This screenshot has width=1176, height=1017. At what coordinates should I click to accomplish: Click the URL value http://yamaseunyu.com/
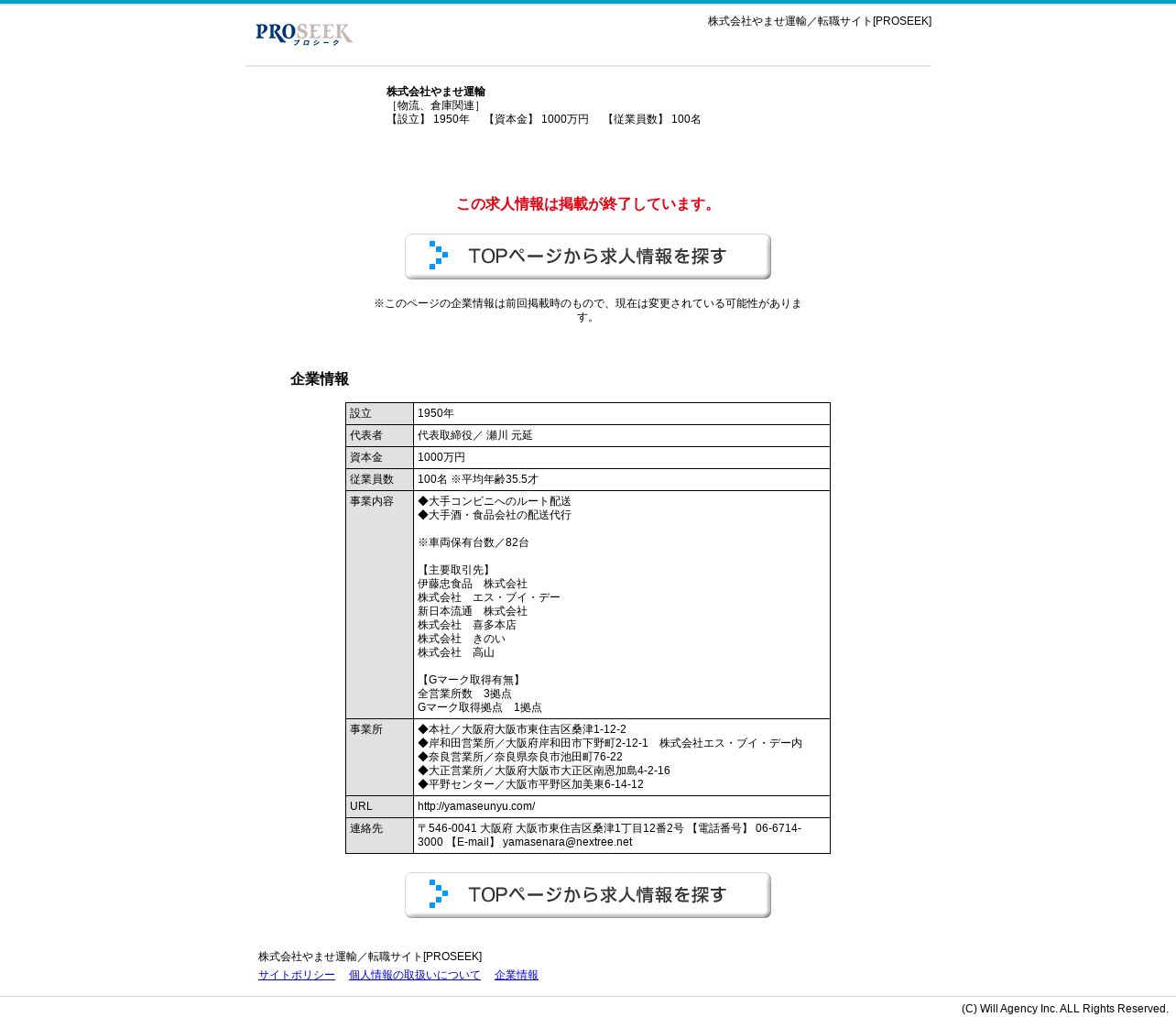pos(476,806)
